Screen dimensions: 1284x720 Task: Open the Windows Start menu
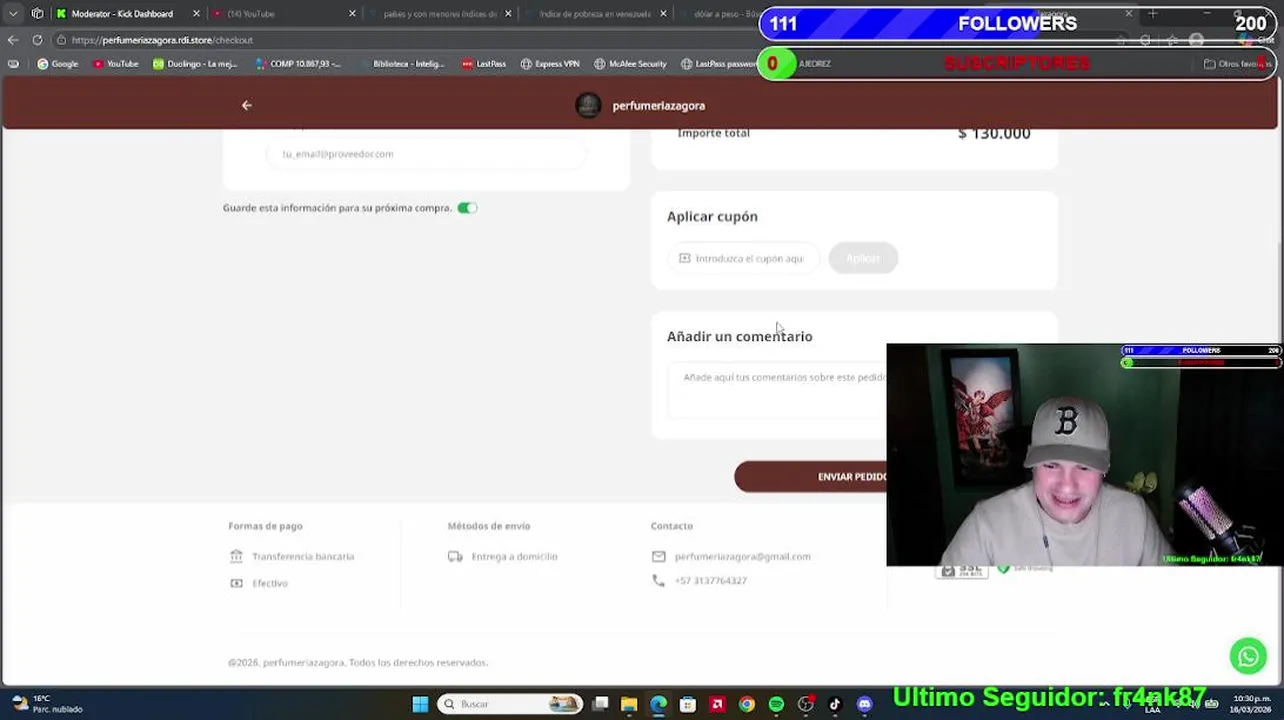420,704
